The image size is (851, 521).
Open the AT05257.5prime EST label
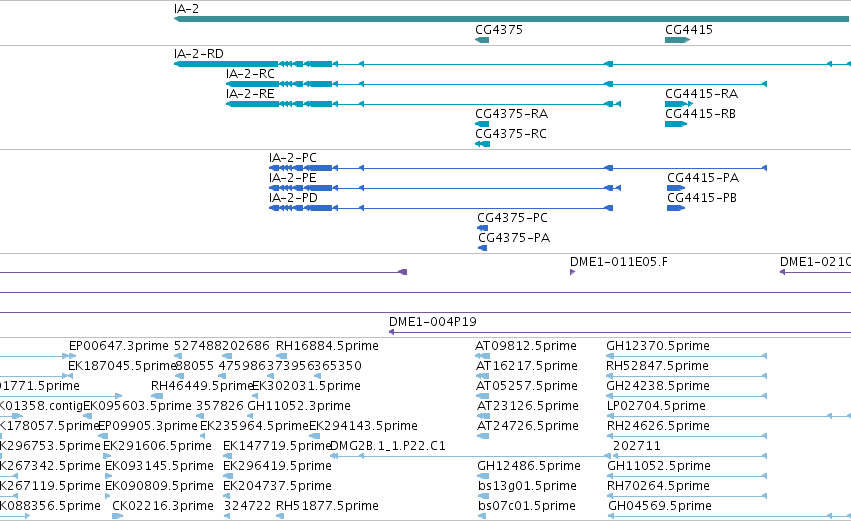(x=526, y=386)
